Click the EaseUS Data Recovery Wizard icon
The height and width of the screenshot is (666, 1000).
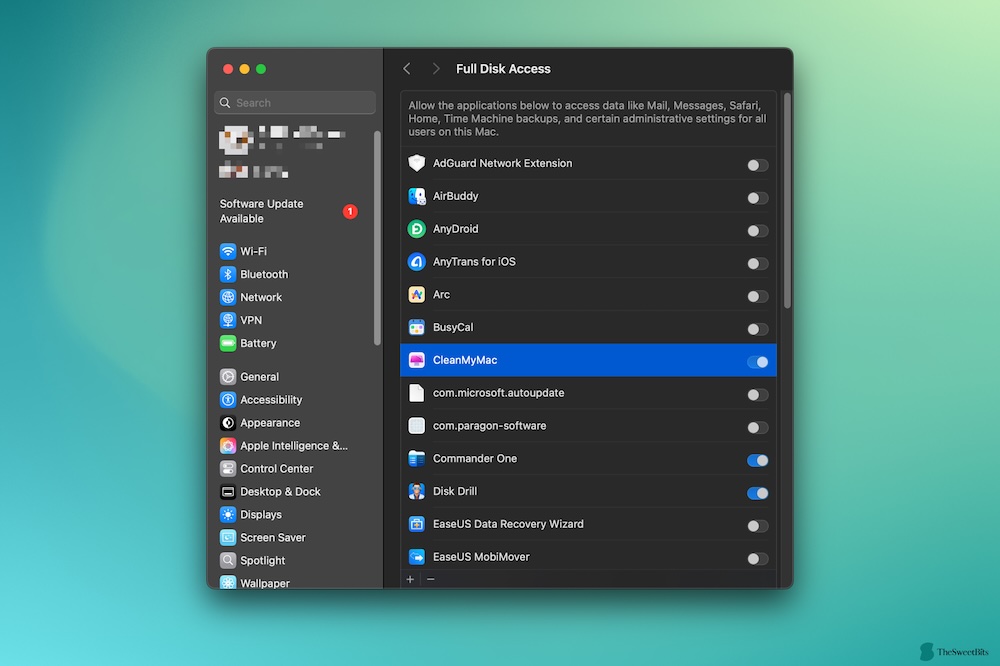(x=416, y=524)
